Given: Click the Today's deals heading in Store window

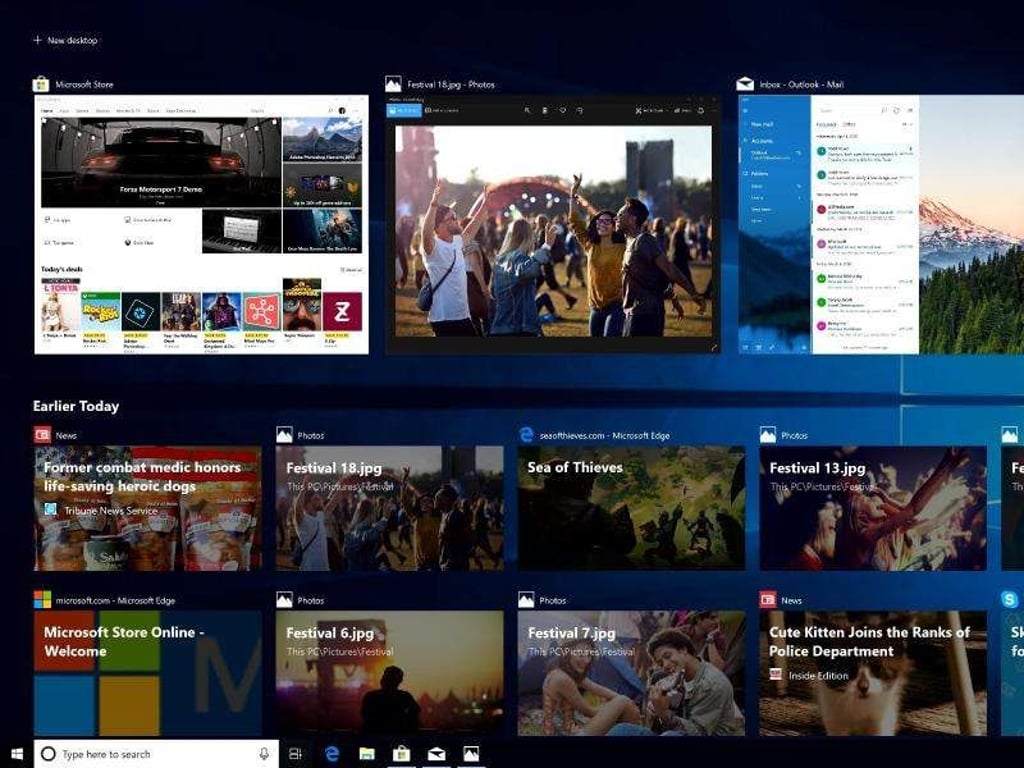Looking at the screenshot, I should pos(62,269).
